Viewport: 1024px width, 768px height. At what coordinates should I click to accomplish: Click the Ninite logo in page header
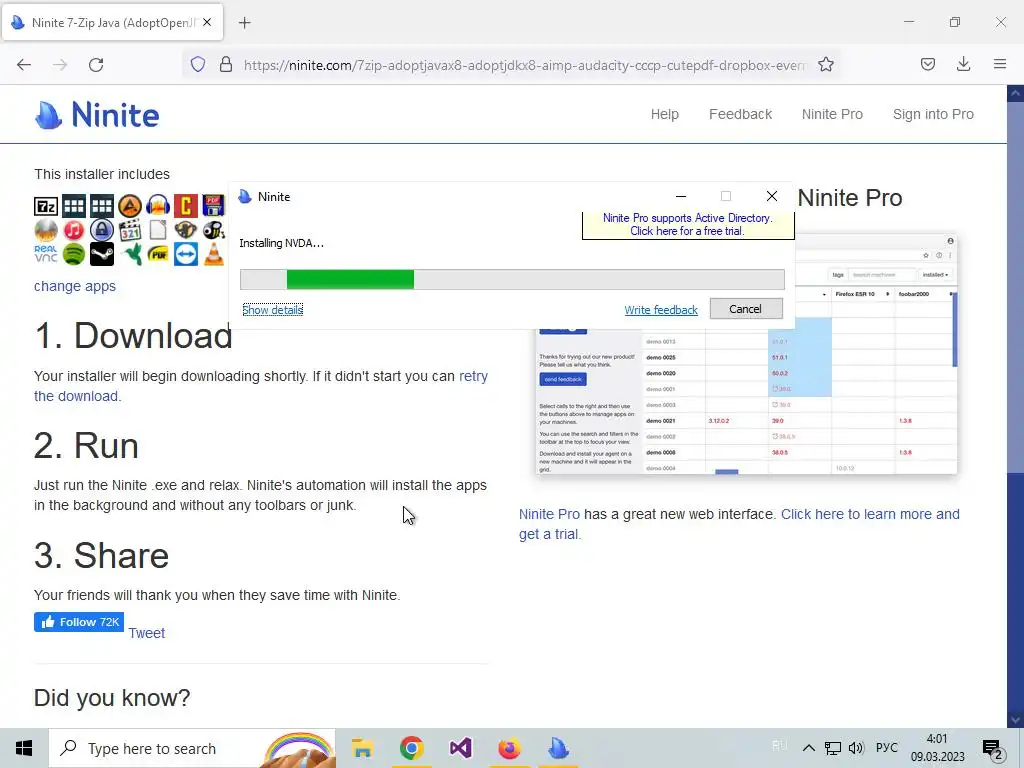click(97, 115)
